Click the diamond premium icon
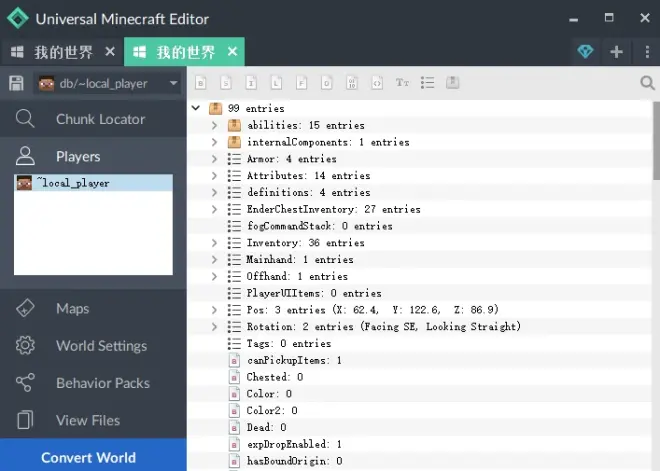The height and width of the screenshot is (471, 660). pos(585,52)
